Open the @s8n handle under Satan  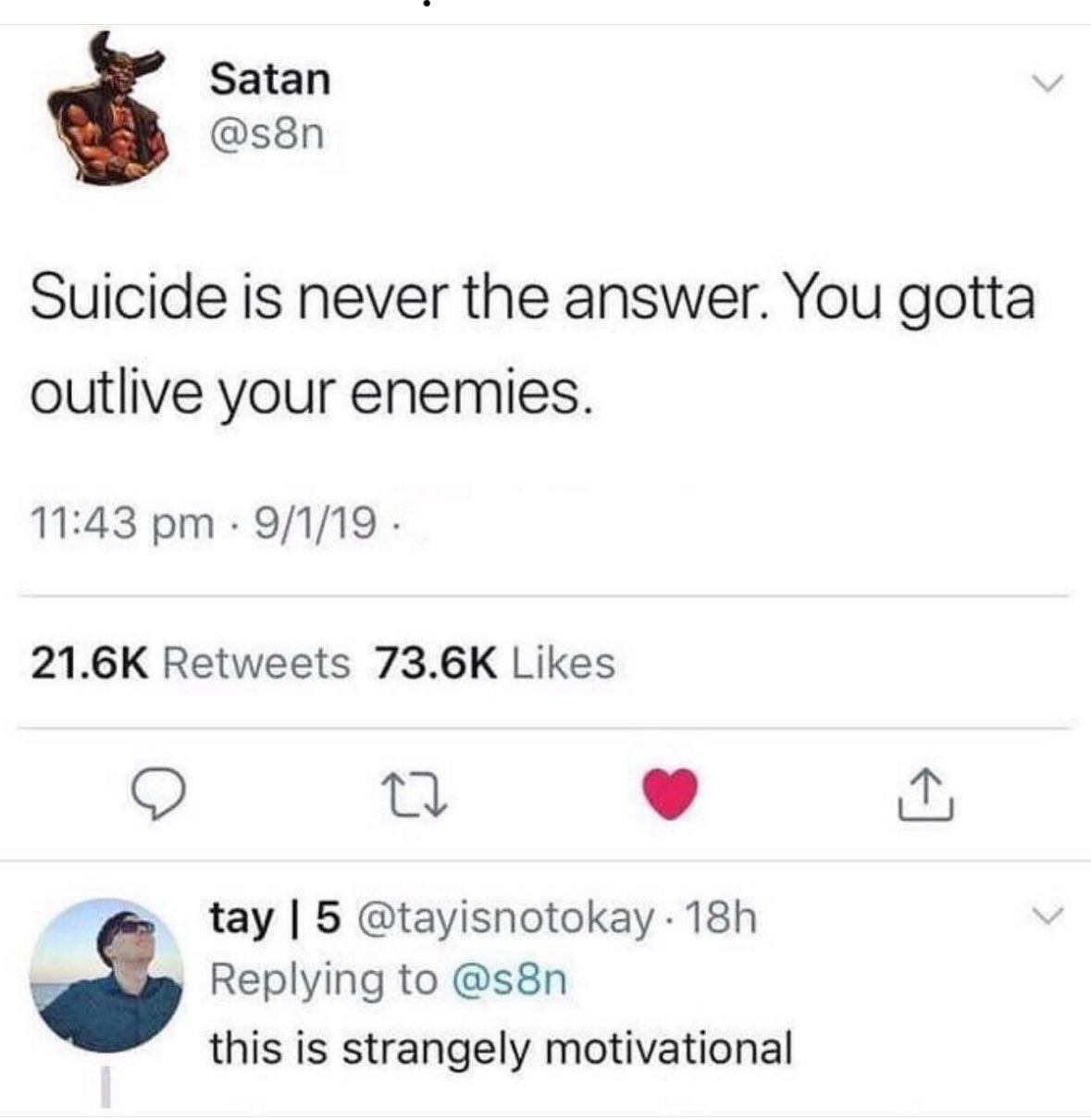tap(267, 135)
